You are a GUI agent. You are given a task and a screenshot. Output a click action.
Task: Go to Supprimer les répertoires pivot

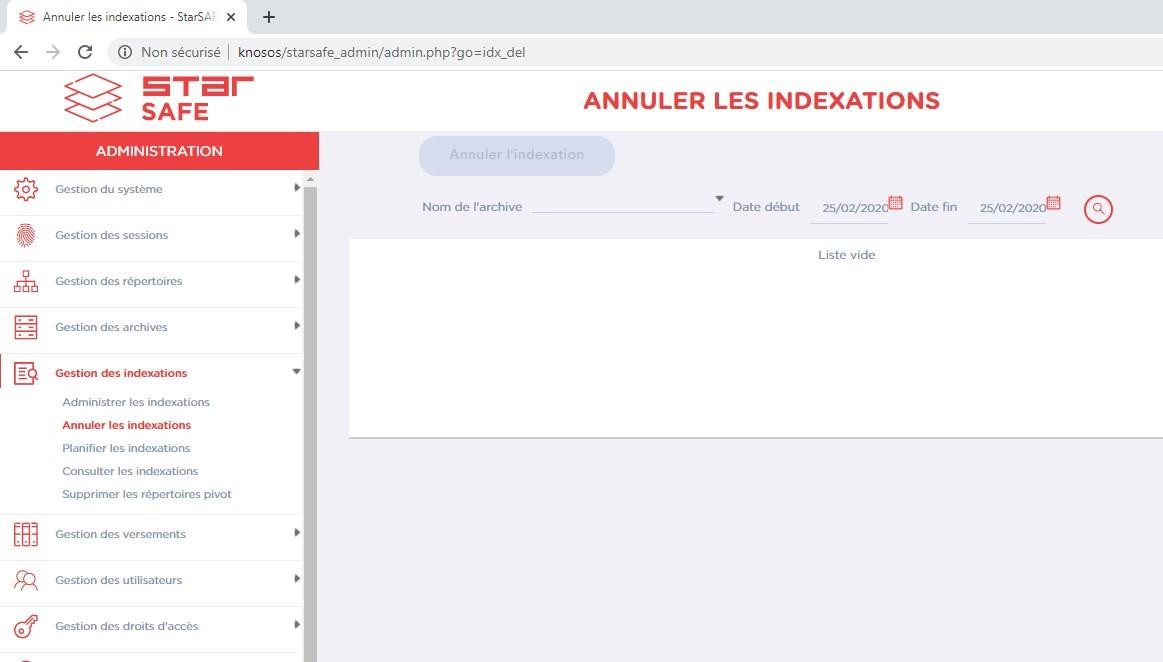click(147, 494)
